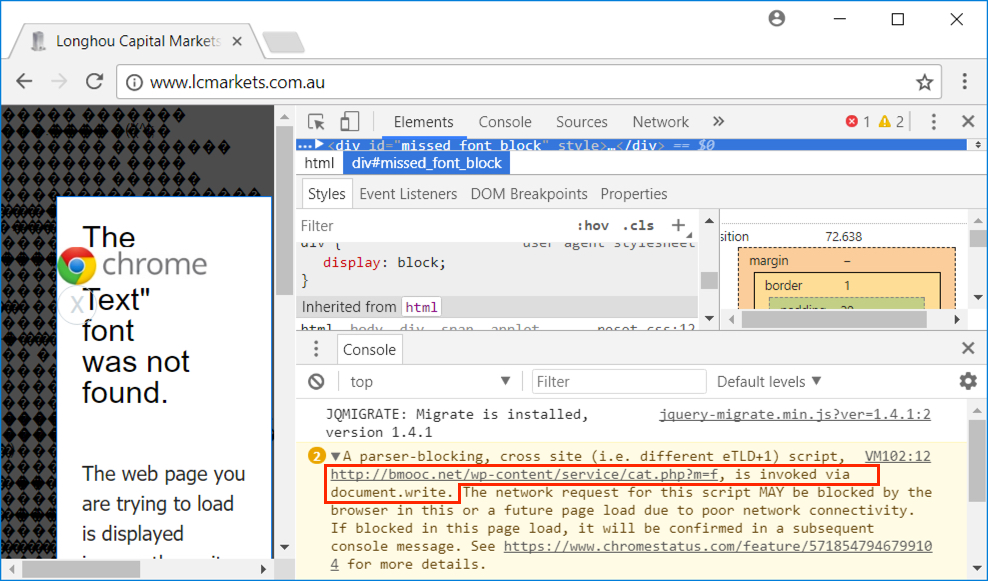
Task: Expand the missed_font_block div node
Action: [x=319, y=145]
